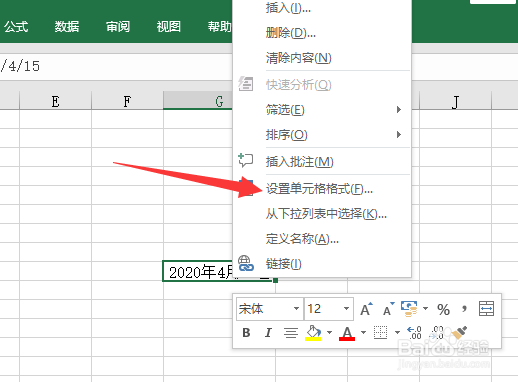Select 从下拉列表中选择(K)... entry
The height and width of the screenshot is (382, 518).
pyautogui.click(x=326, y=214)
